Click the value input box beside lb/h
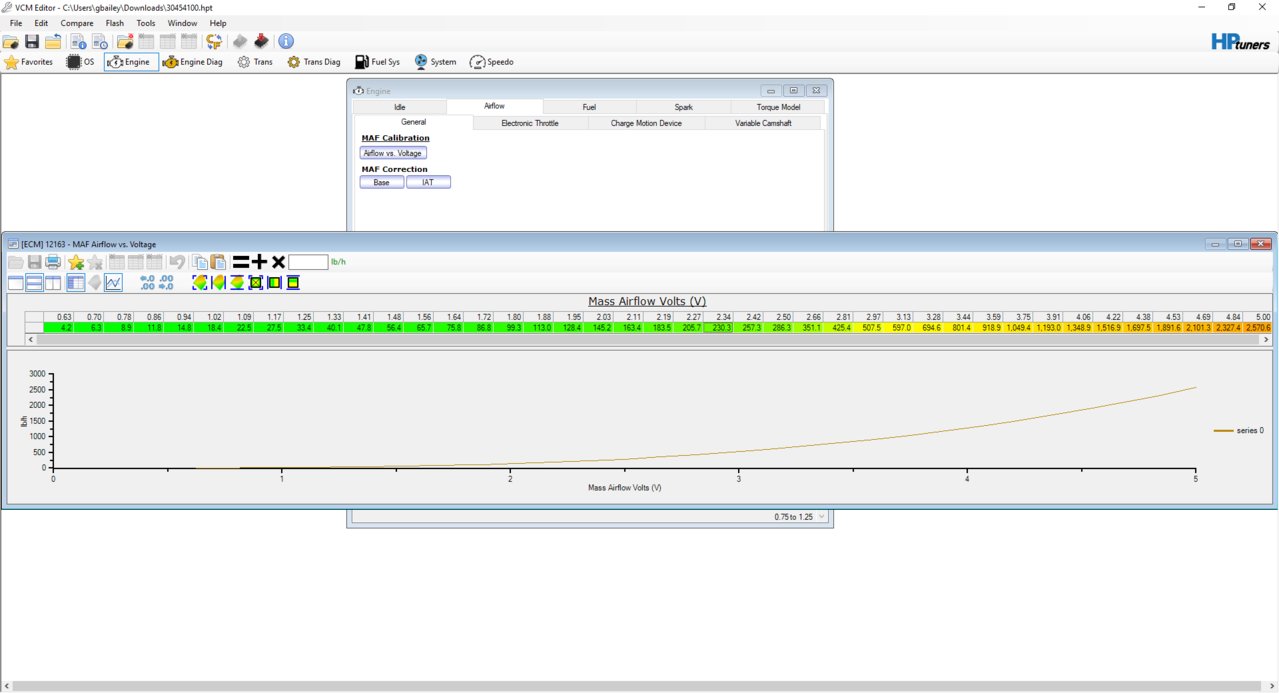The height and width of the screenshot is (693, 1279). (308, 262)
